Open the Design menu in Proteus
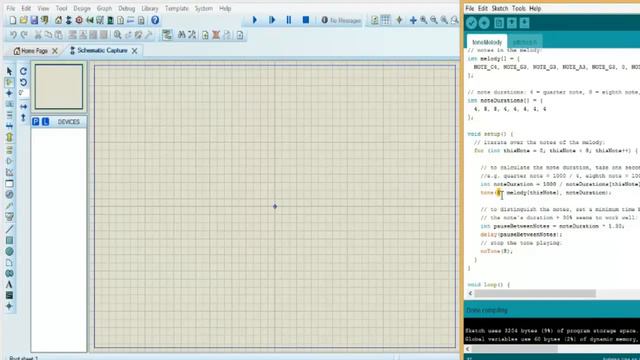Screen dimensions: 640x360 (82, 8)
